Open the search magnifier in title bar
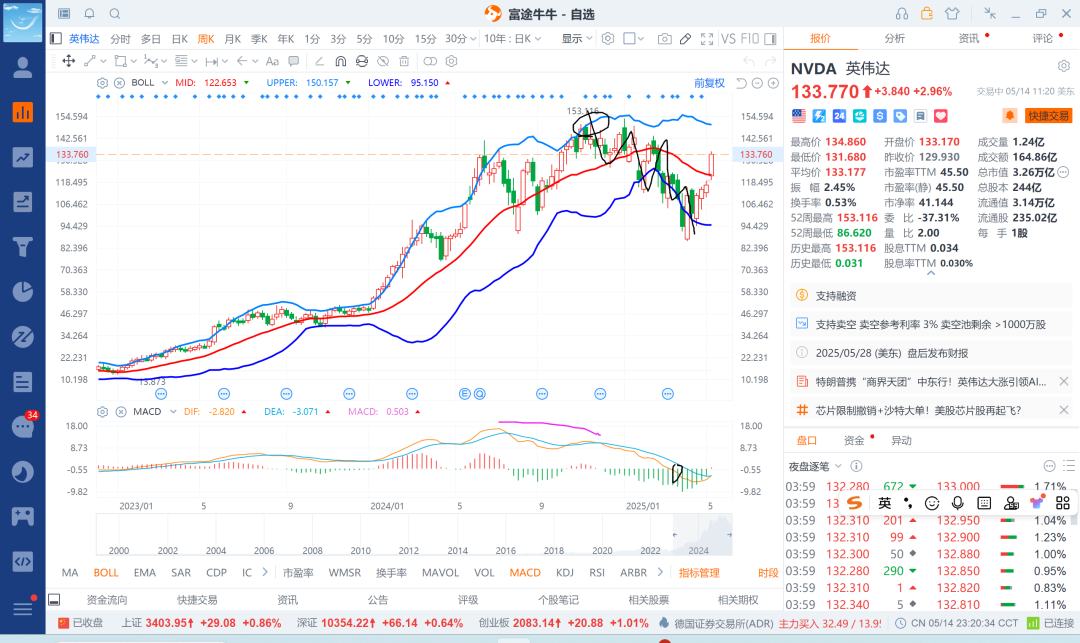Viewport: 1080px width, 643px height. 114,13
